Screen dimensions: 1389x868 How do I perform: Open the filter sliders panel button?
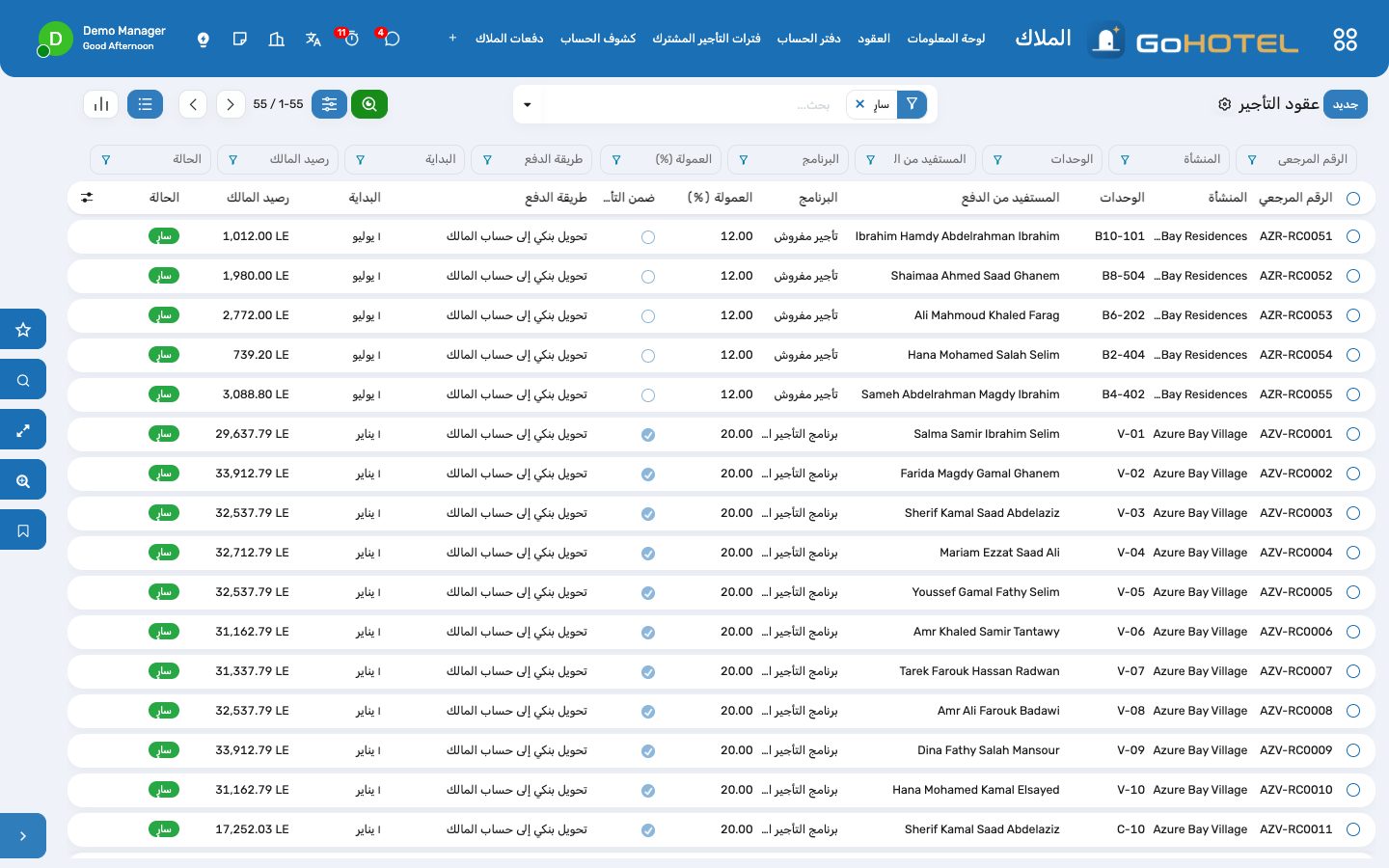click(x=329, y=104)
